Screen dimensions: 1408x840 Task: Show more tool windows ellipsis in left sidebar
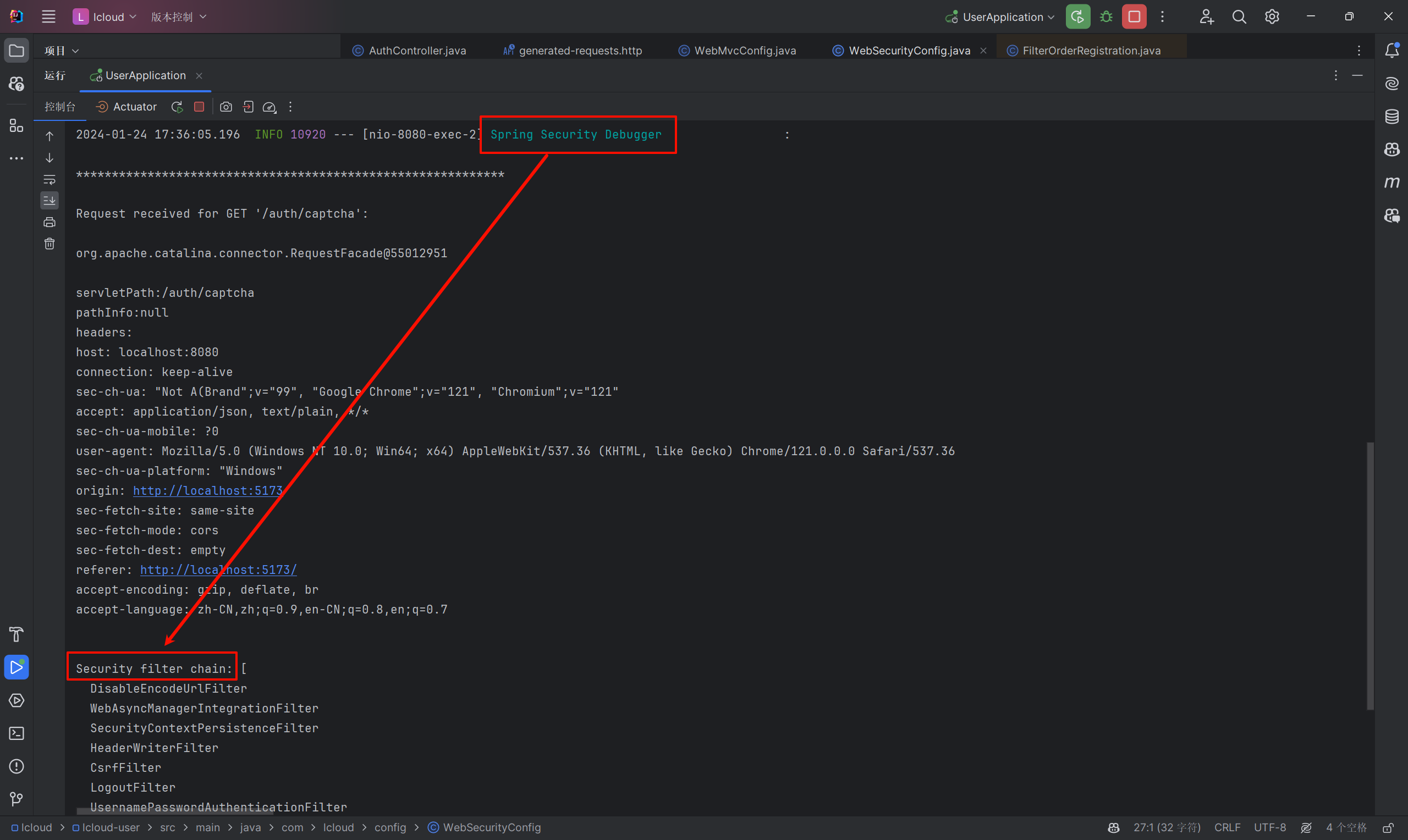16,158
